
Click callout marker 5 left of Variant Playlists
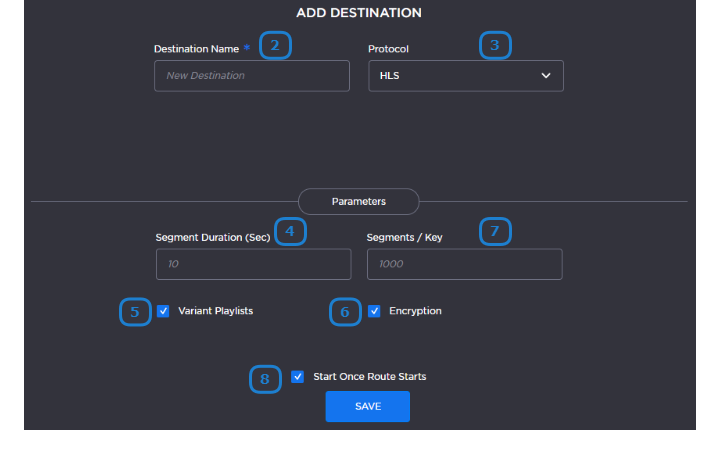click(x=135, y=312)
